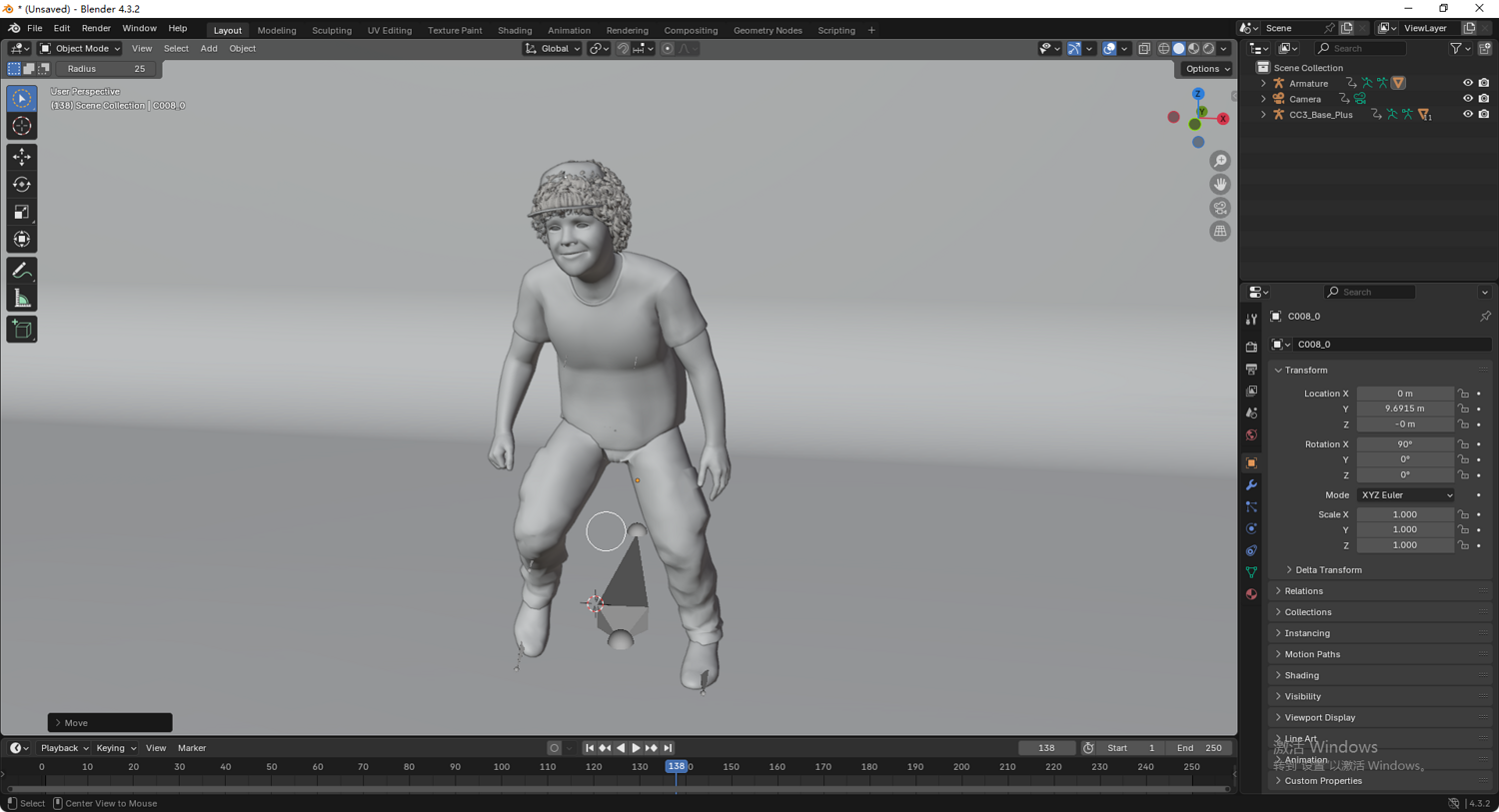Open the XYZ Euler rotation mode dropdown

click(1406, 495)
